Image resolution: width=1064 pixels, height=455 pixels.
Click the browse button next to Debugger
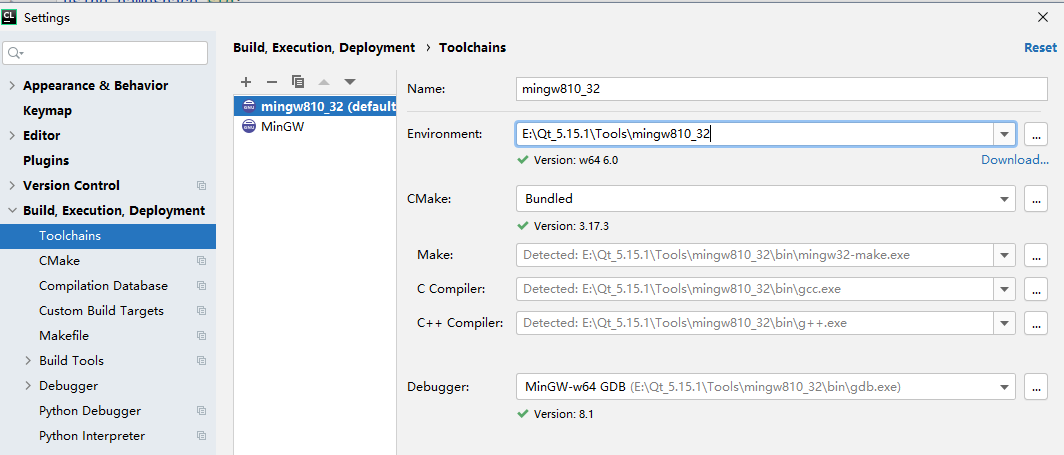click(1035, 387)
